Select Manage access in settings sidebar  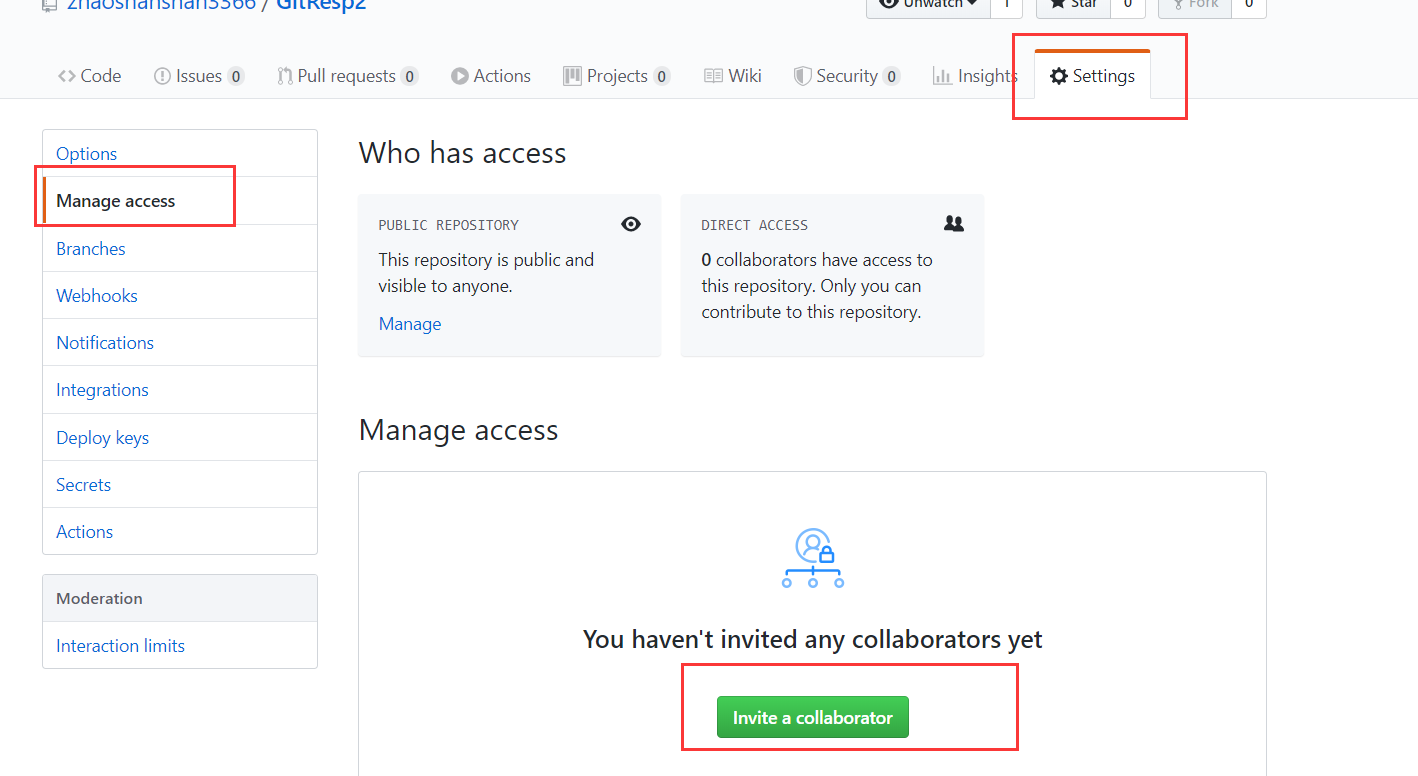(x=180, y=201)
